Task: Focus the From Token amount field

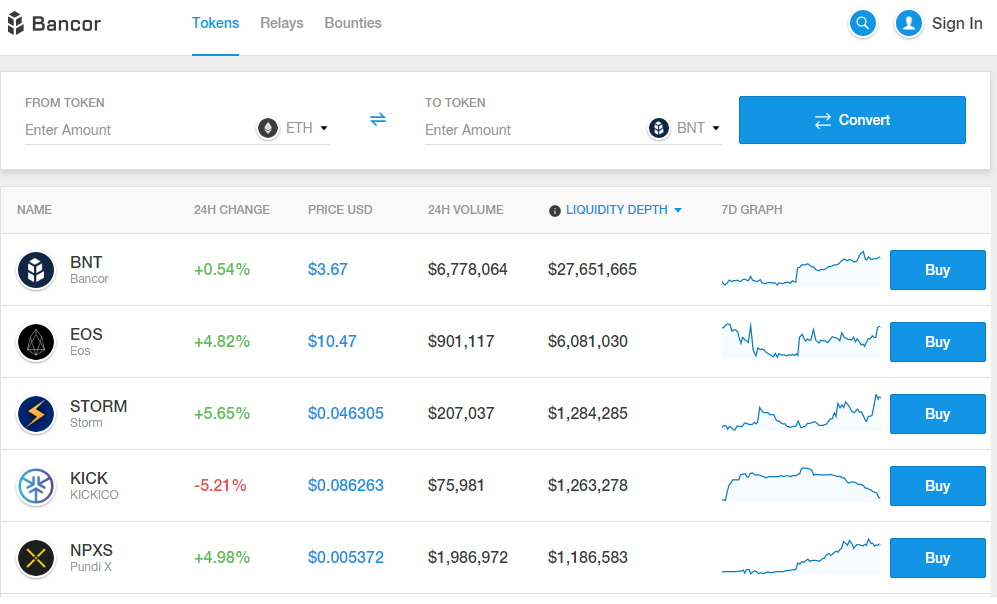Action: pyautogui.click(x=137, y=130)
